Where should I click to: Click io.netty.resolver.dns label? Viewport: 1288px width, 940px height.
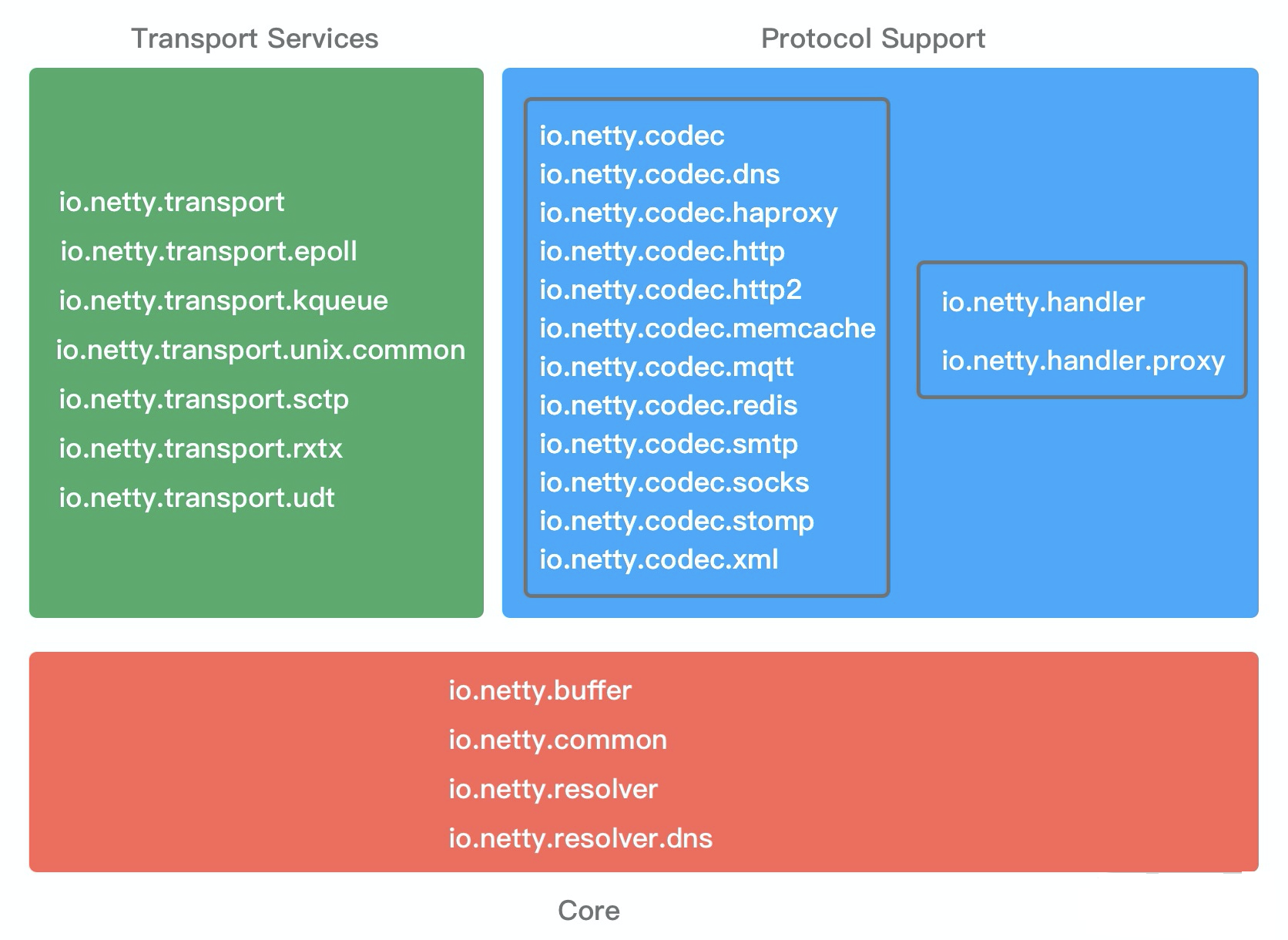point(581,839)
